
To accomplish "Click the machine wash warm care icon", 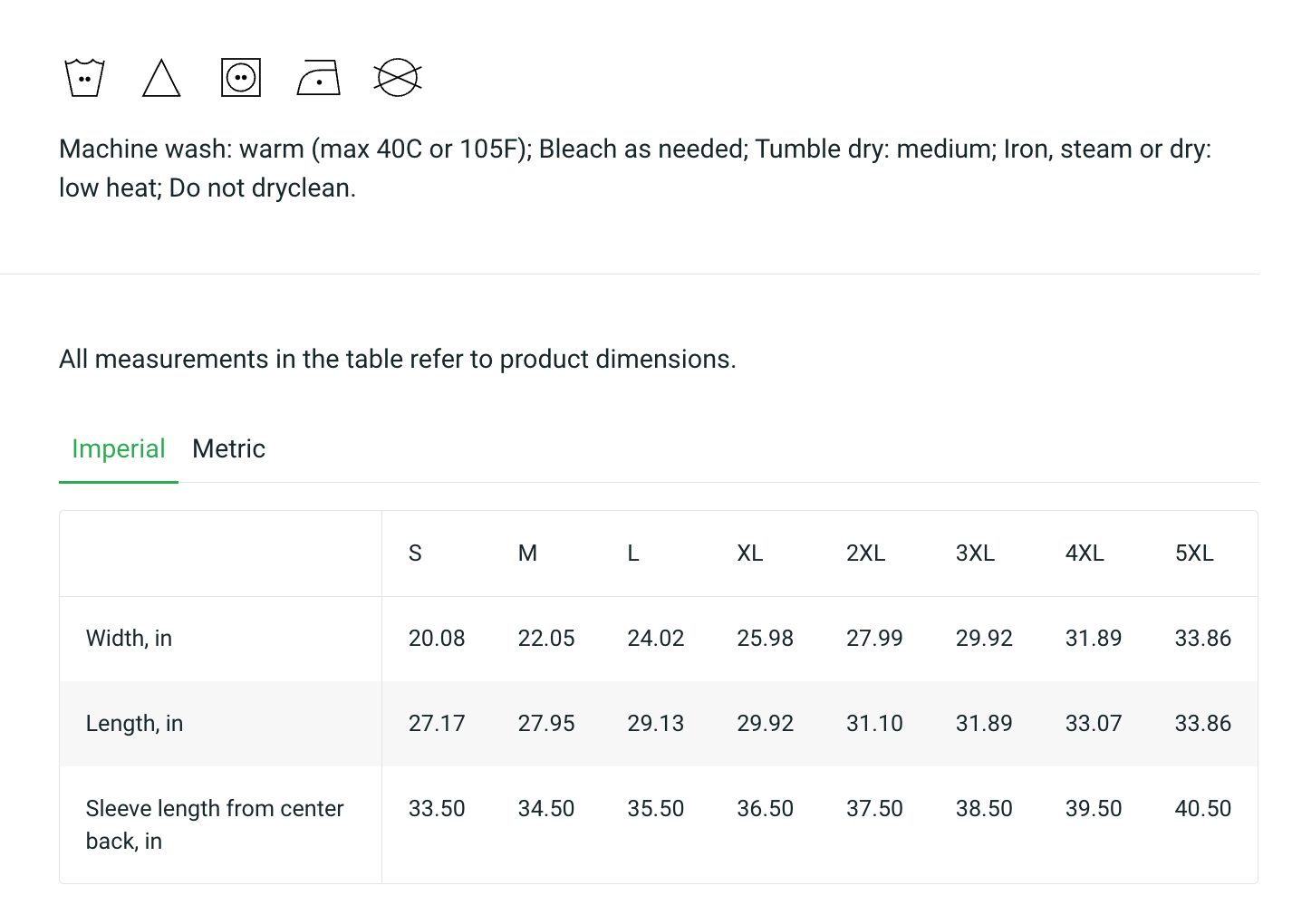I will pos(85,78).
